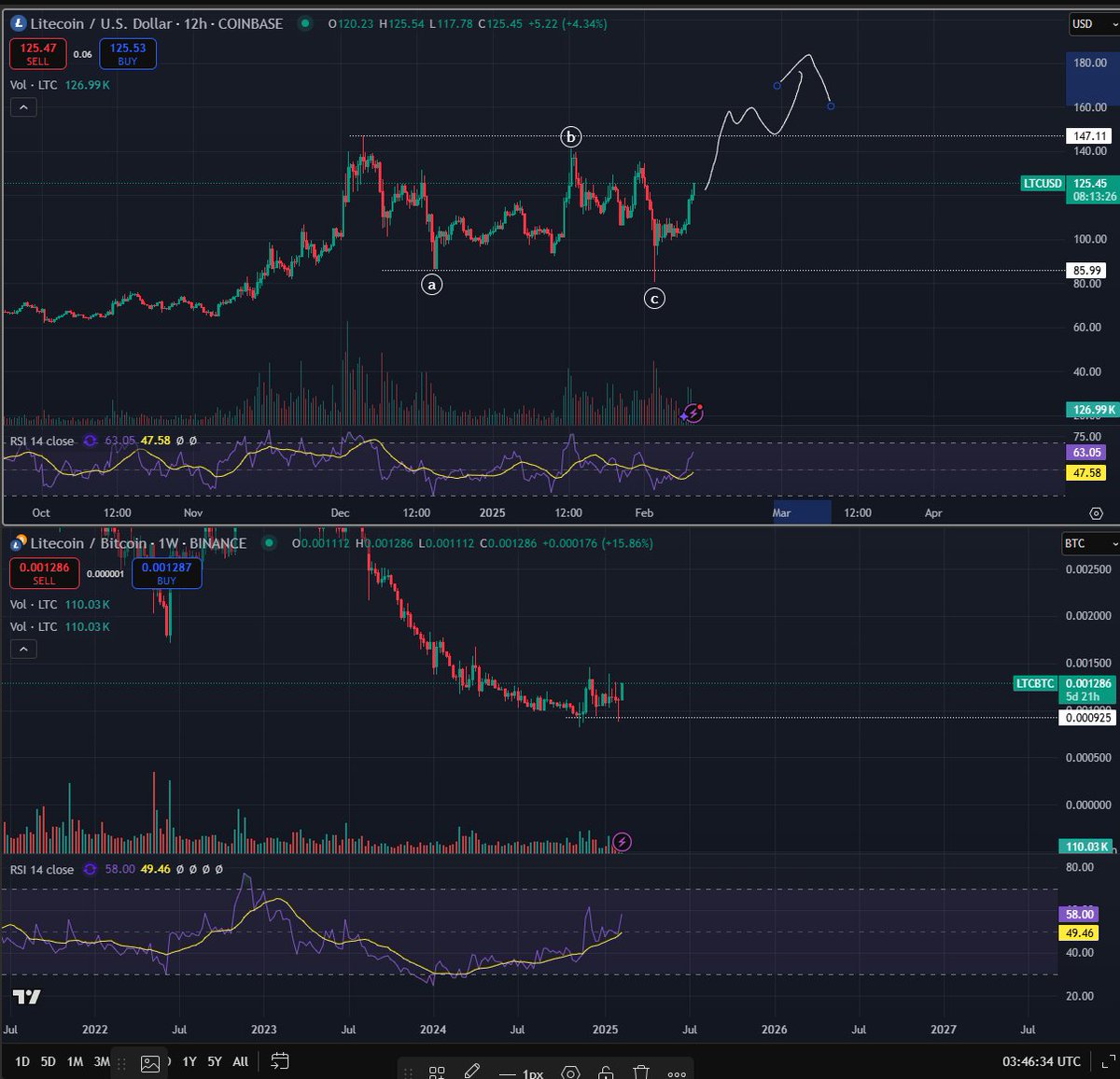Select the All range tab
The height and width of the screenshot is (1079, 1120).
(239, 1062)
